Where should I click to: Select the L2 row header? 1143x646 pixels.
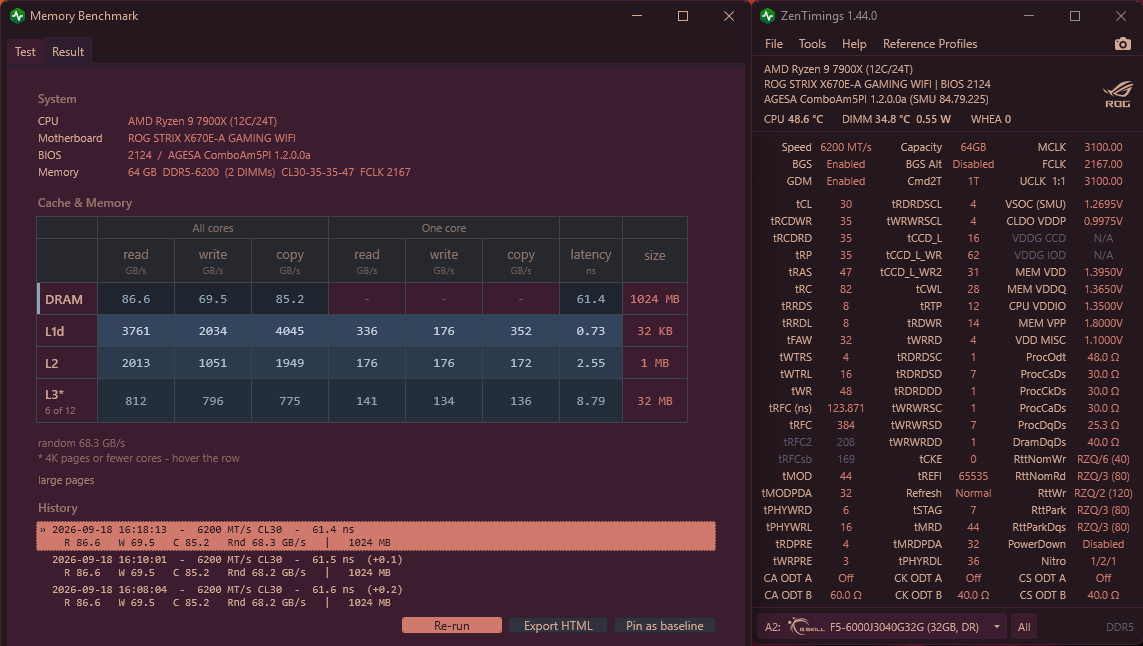67,363
